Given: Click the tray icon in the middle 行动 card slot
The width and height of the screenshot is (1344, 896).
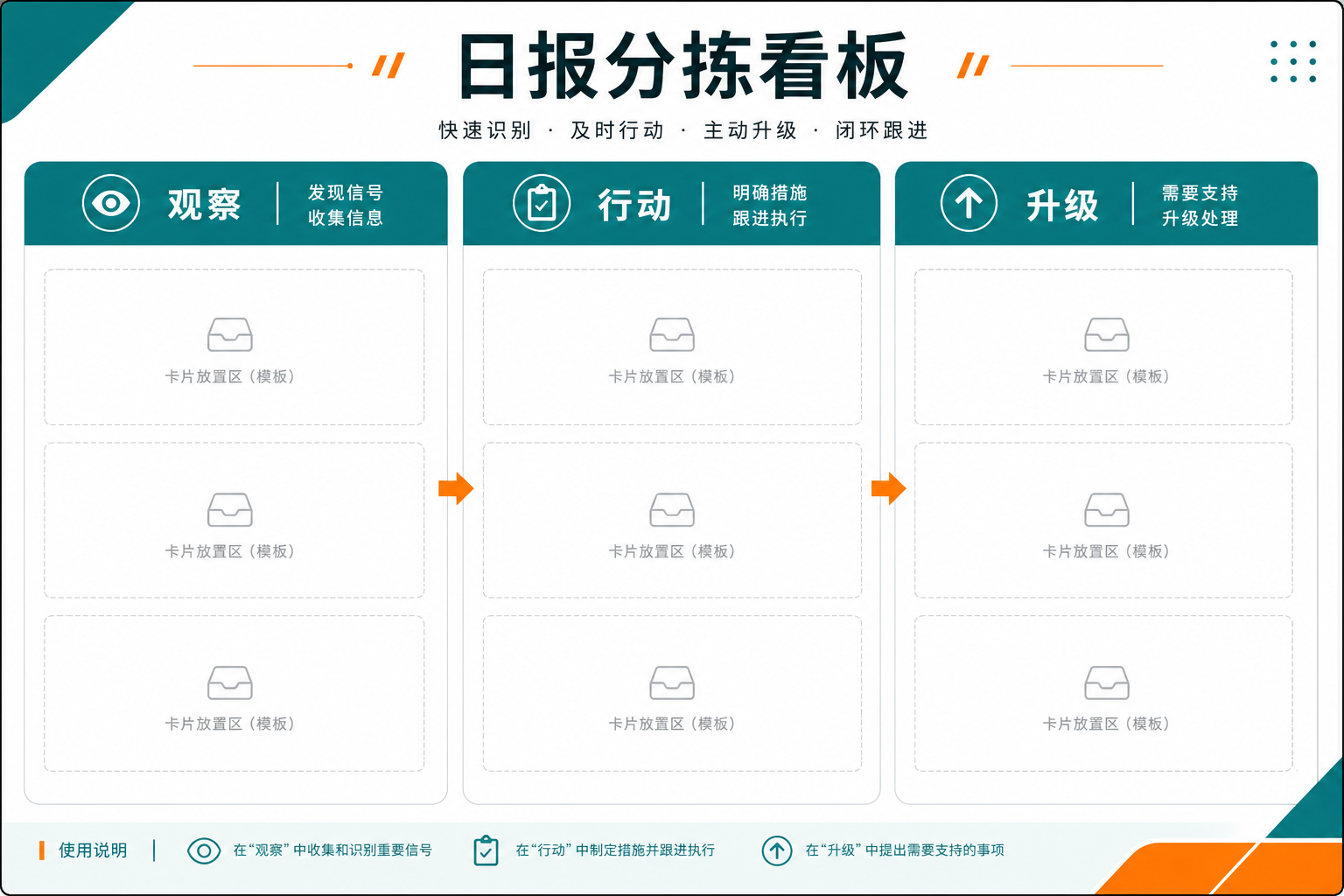Looking at the screenshot, I should tap(672, 509).
